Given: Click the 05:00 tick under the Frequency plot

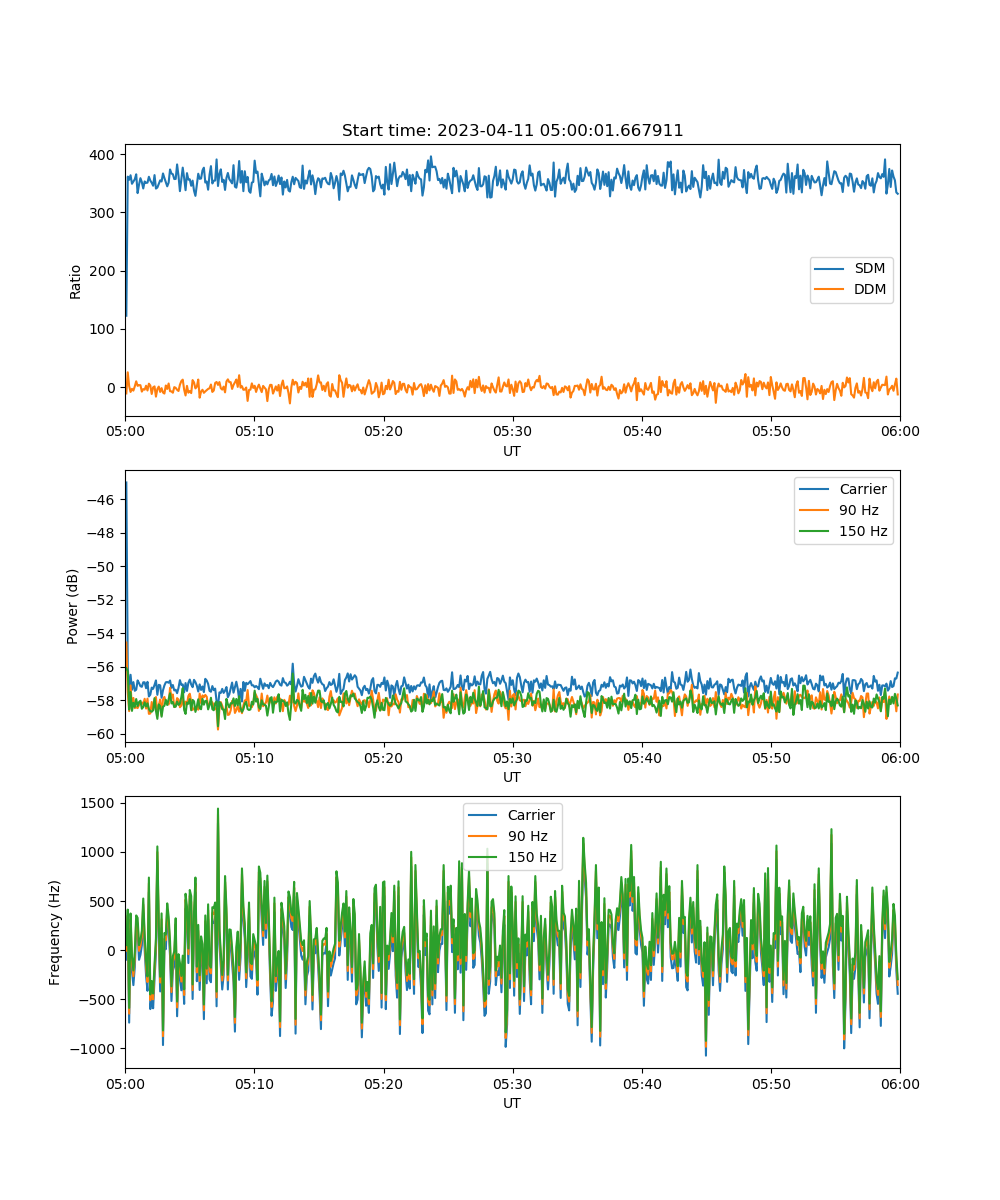Looking at the screenshot, I should [x=125, y=1083].
